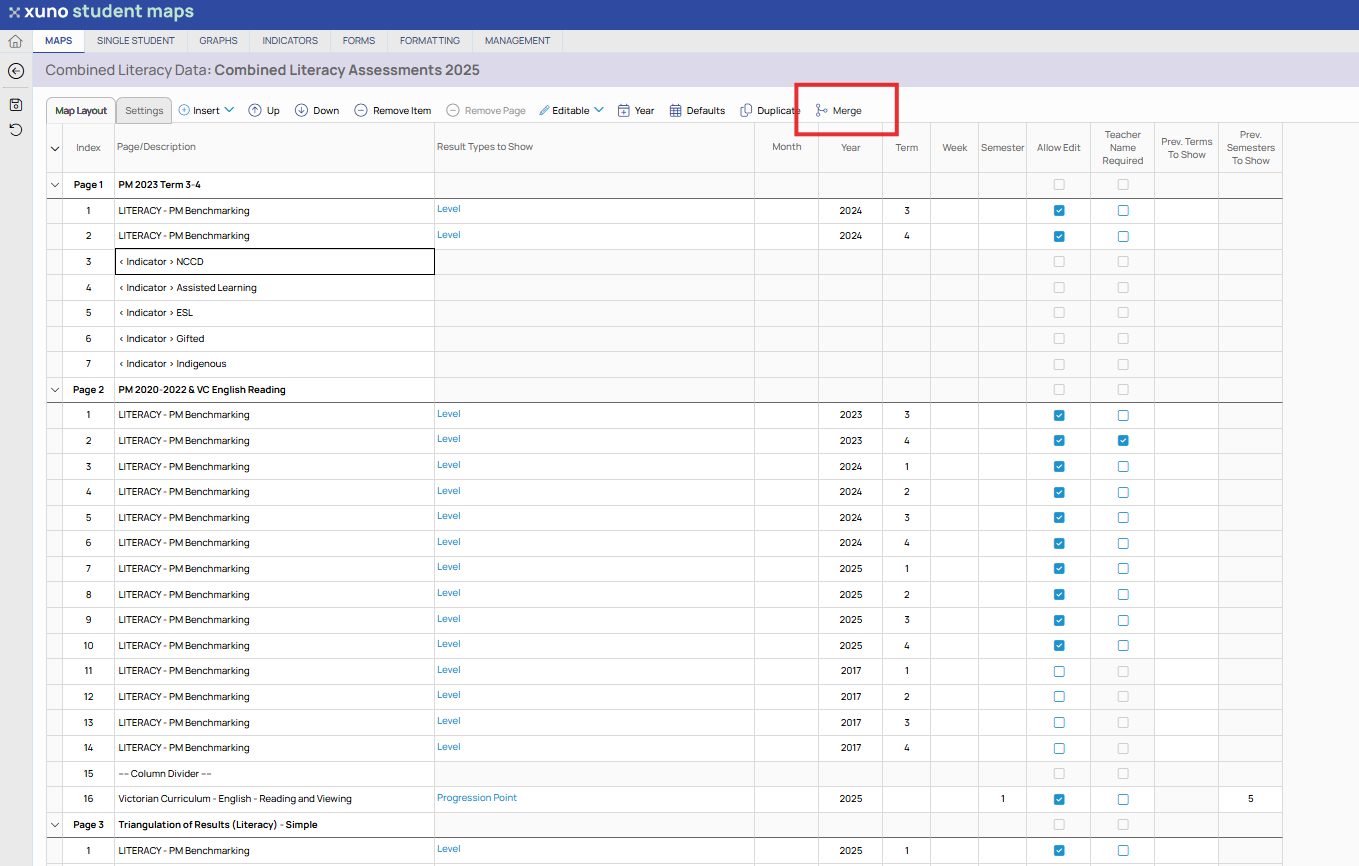The height and width of the screenshot is (866, 1359).
Task: Click the Level link in the 2024 Term 1 row
Action: (449, 465)
